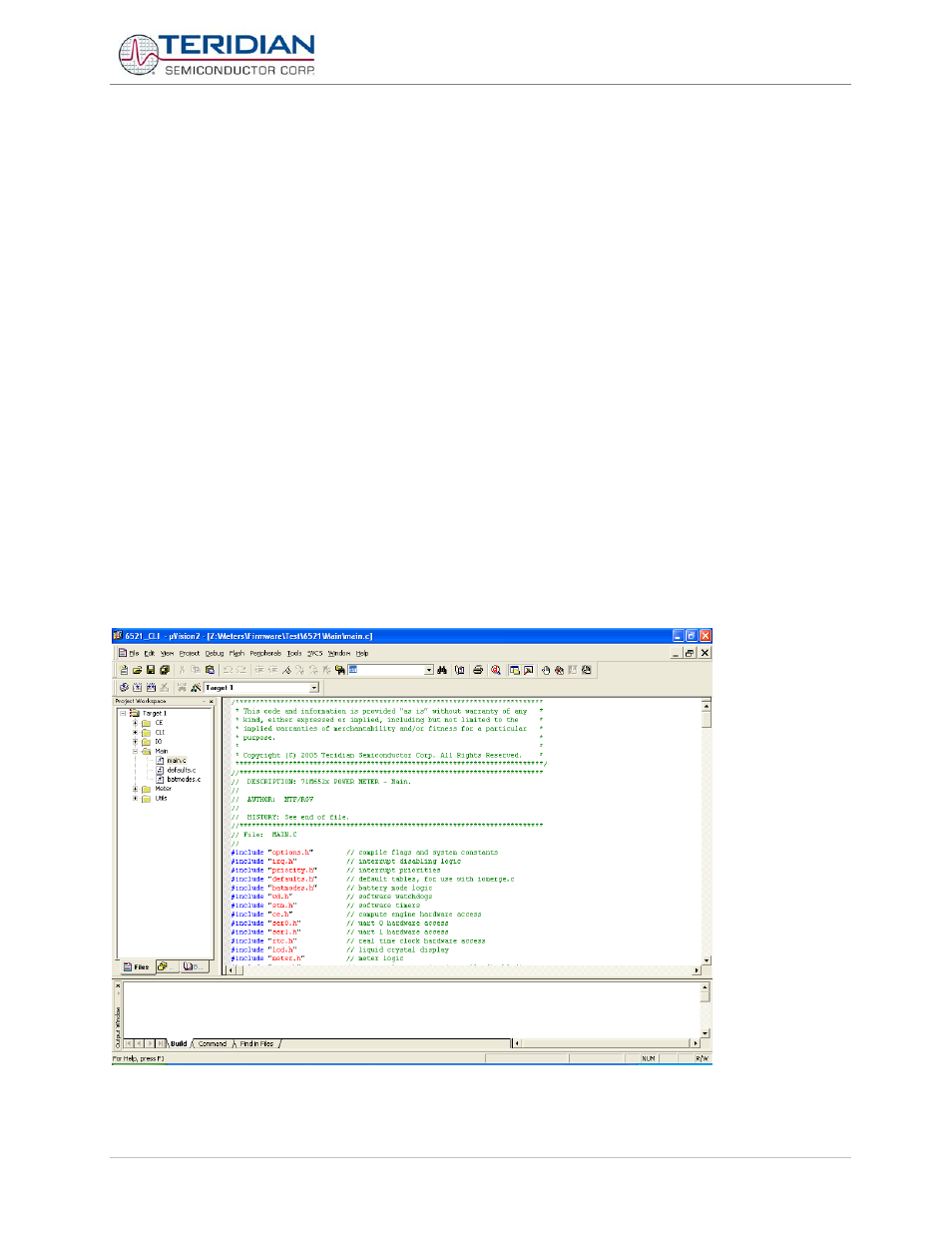Viewport: 952px width, 1233px height.
Task: Restore the inner main.c document window
Action: (x=689, y=653)
